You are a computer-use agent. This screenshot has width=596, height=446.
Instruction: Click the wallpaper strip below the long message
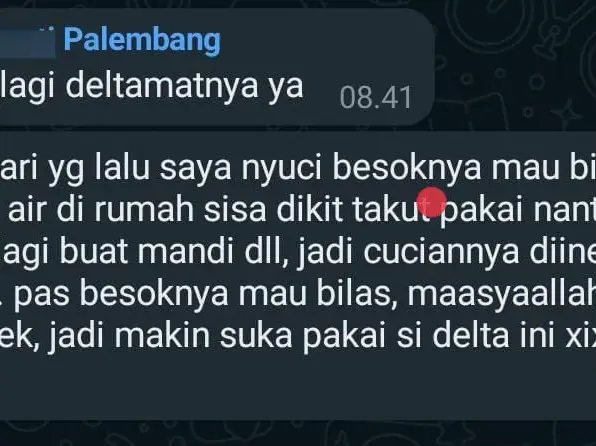coord(298,433)
